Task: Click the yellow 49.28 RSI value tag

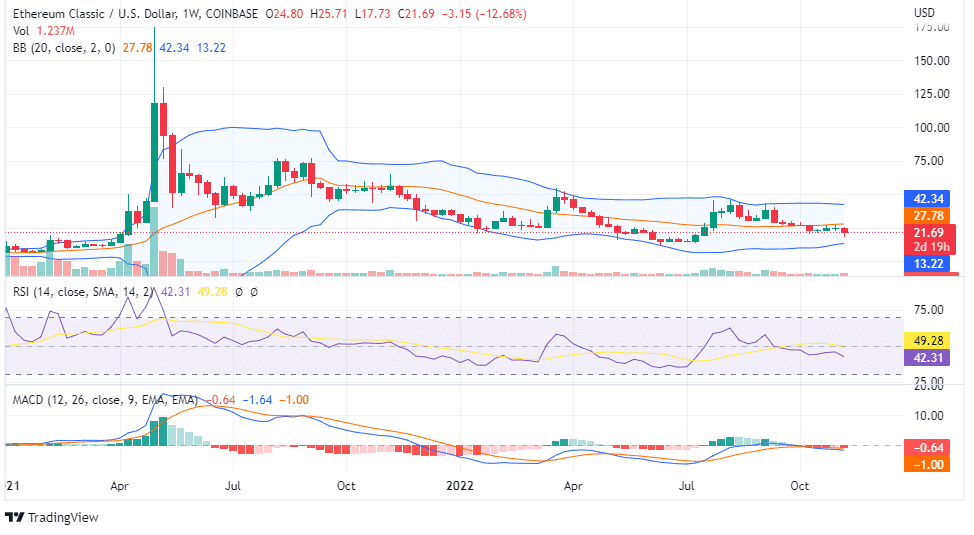Action: (928, 341)
